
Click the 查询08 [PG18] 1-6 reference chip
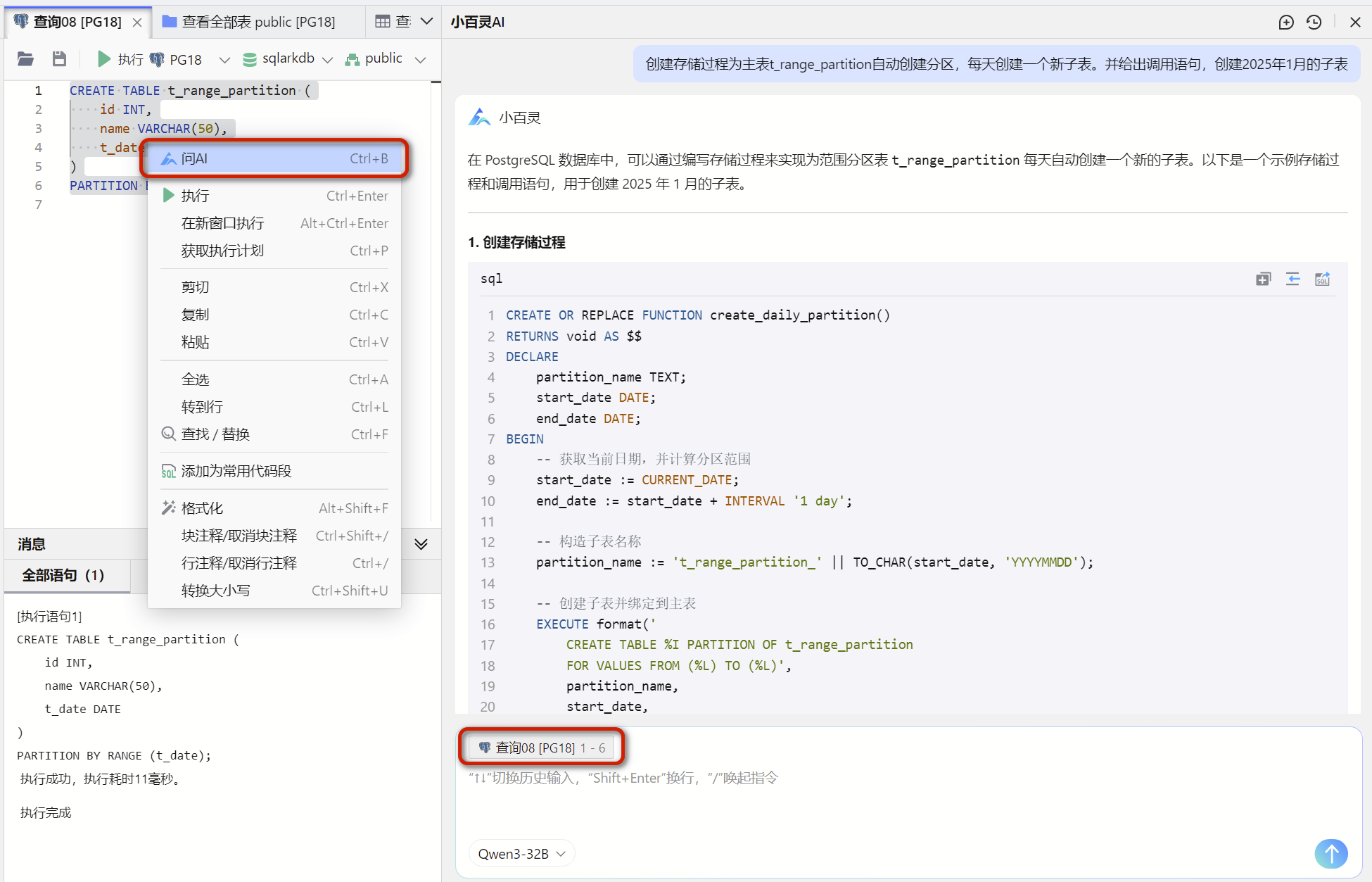[542, 747]
